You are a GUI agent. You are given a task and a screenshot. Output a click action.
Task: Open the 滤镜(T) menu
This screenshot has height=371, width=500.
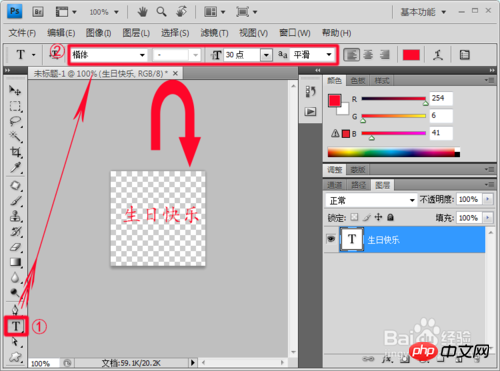pyautogui.click(x=214, y=33)
